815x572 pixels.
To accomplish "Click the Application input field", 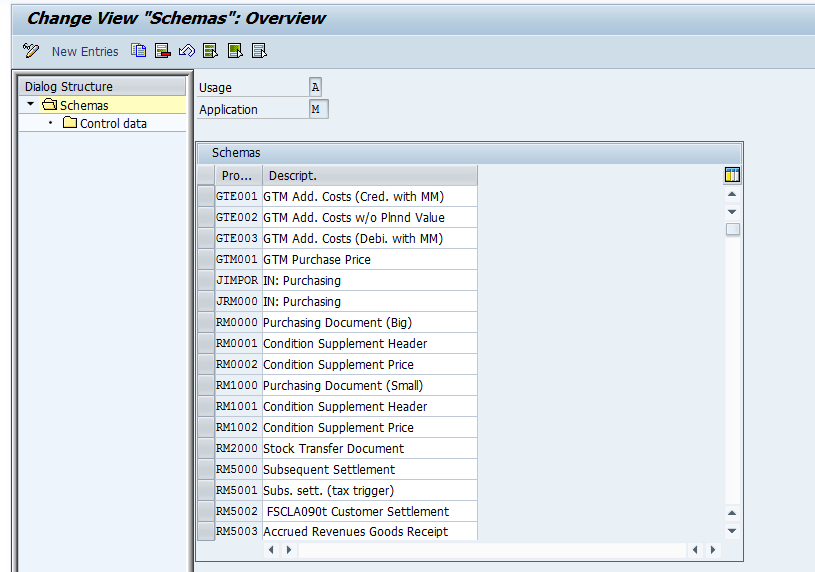I will [x=318, y=109].
